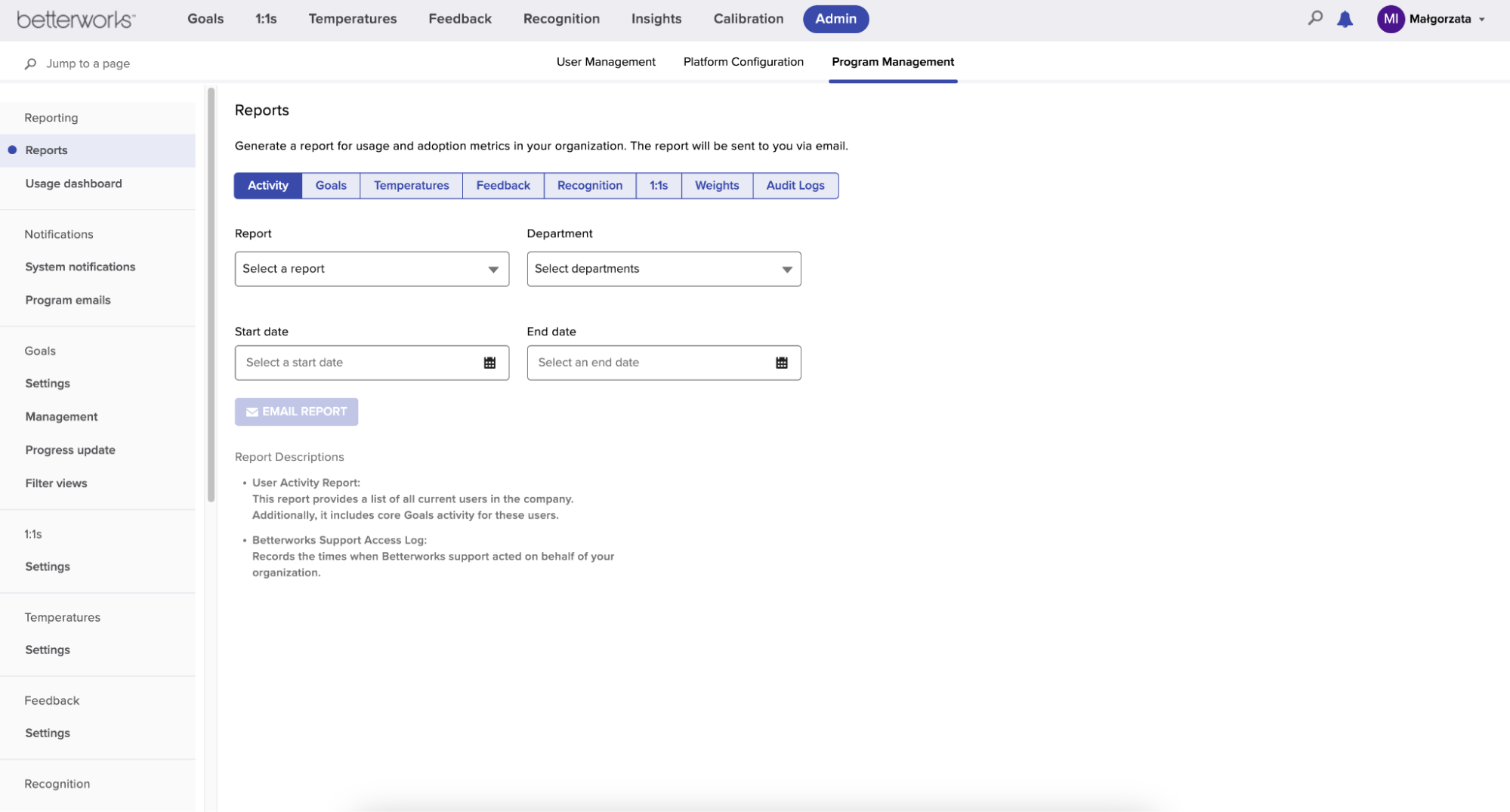Go to Insights in top navigation

pos(656,19)
